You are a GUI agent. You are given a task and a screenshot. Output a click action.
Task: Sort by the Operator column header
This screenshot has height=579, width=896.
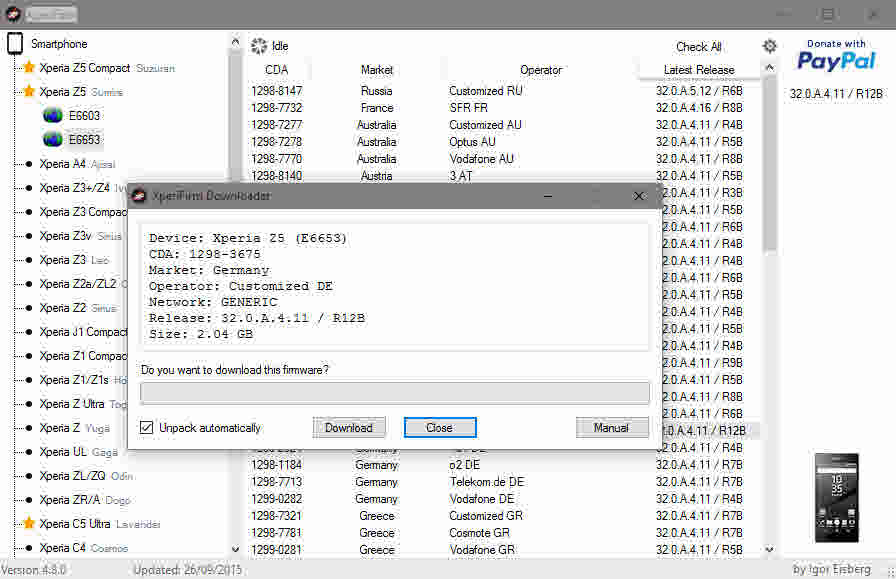coord(541,70)
